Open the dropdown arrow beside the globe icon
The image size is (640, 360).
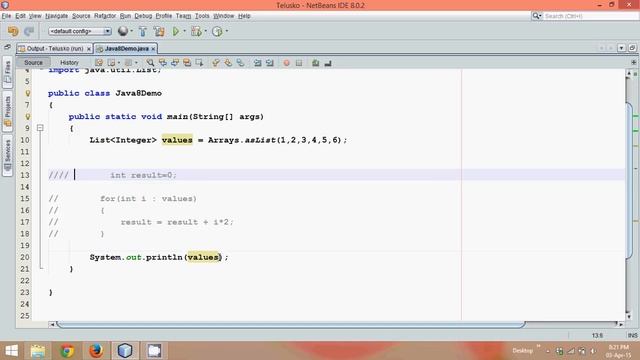tap(131, 31)
